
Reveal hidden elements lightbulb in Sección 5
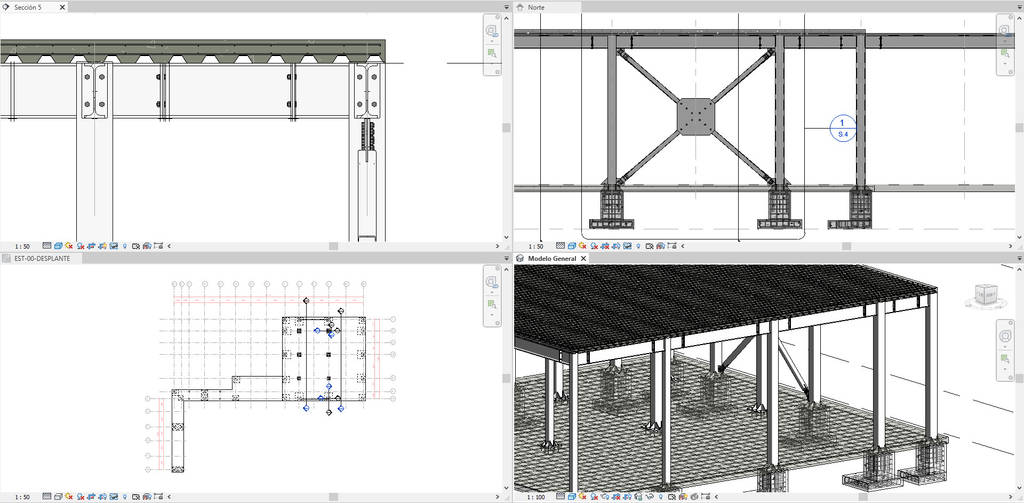tap(125, 246)
